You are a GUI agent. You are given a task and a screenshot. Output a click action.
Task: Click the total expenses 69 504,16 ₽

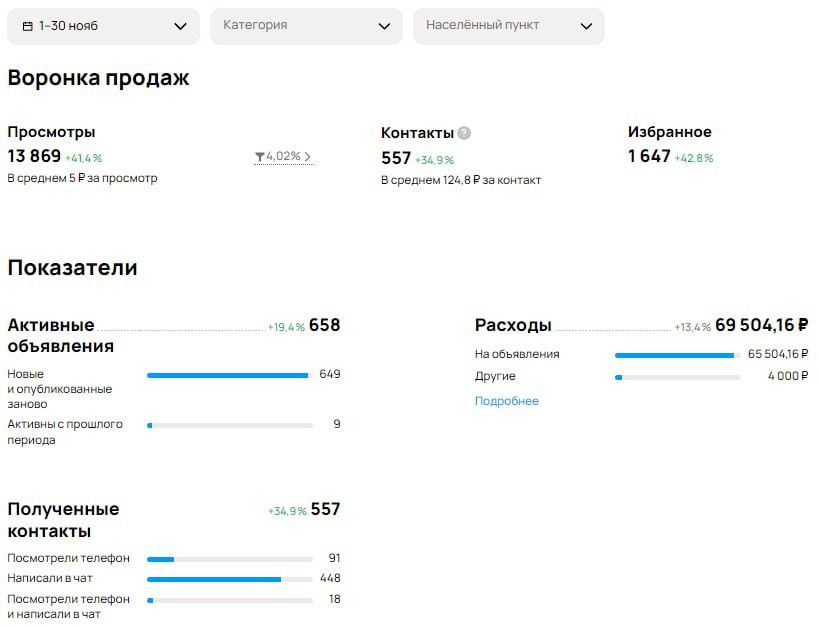coord(762,325)
